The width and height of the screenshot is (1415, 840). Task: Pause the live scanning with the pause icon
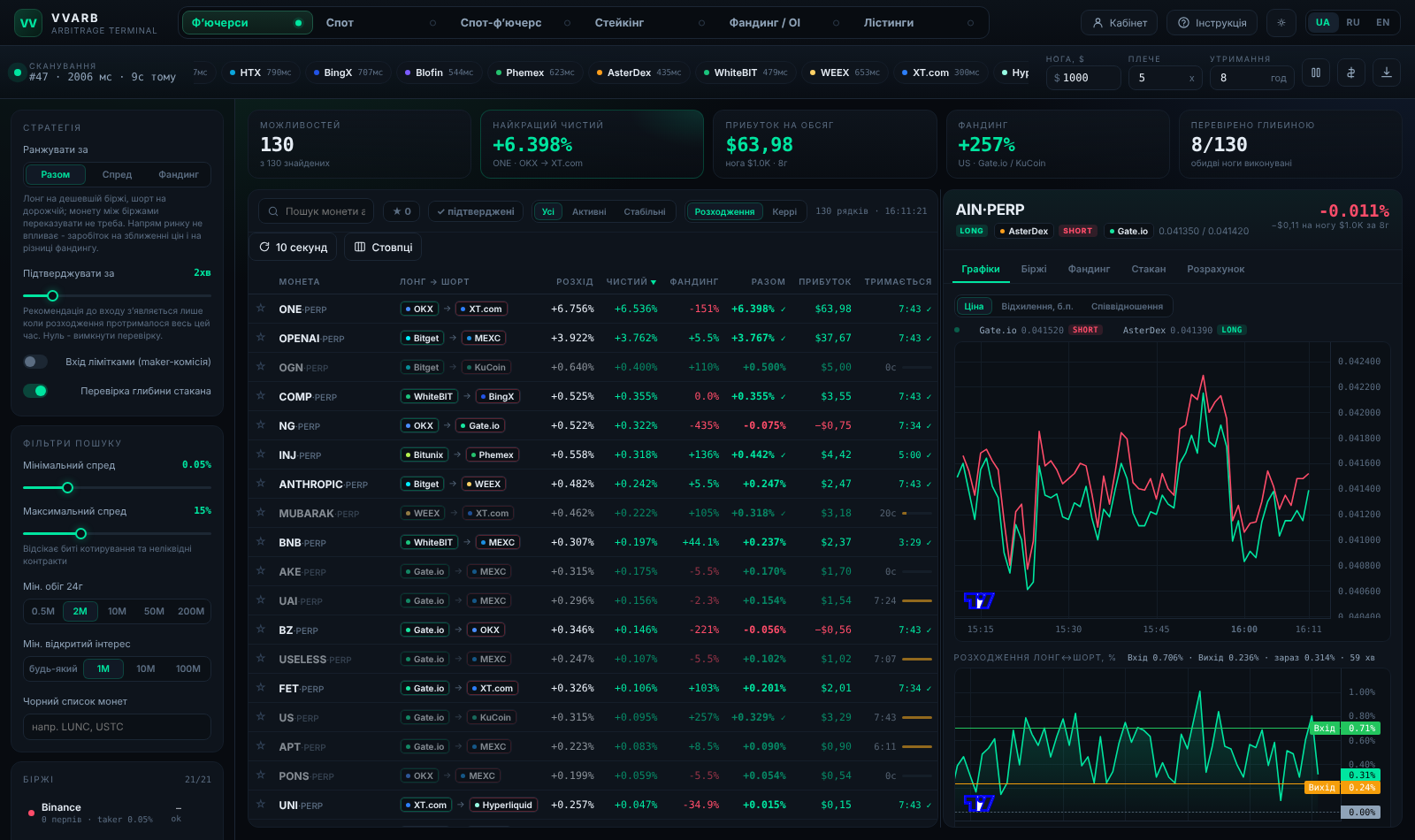[x=1316, y=73]
